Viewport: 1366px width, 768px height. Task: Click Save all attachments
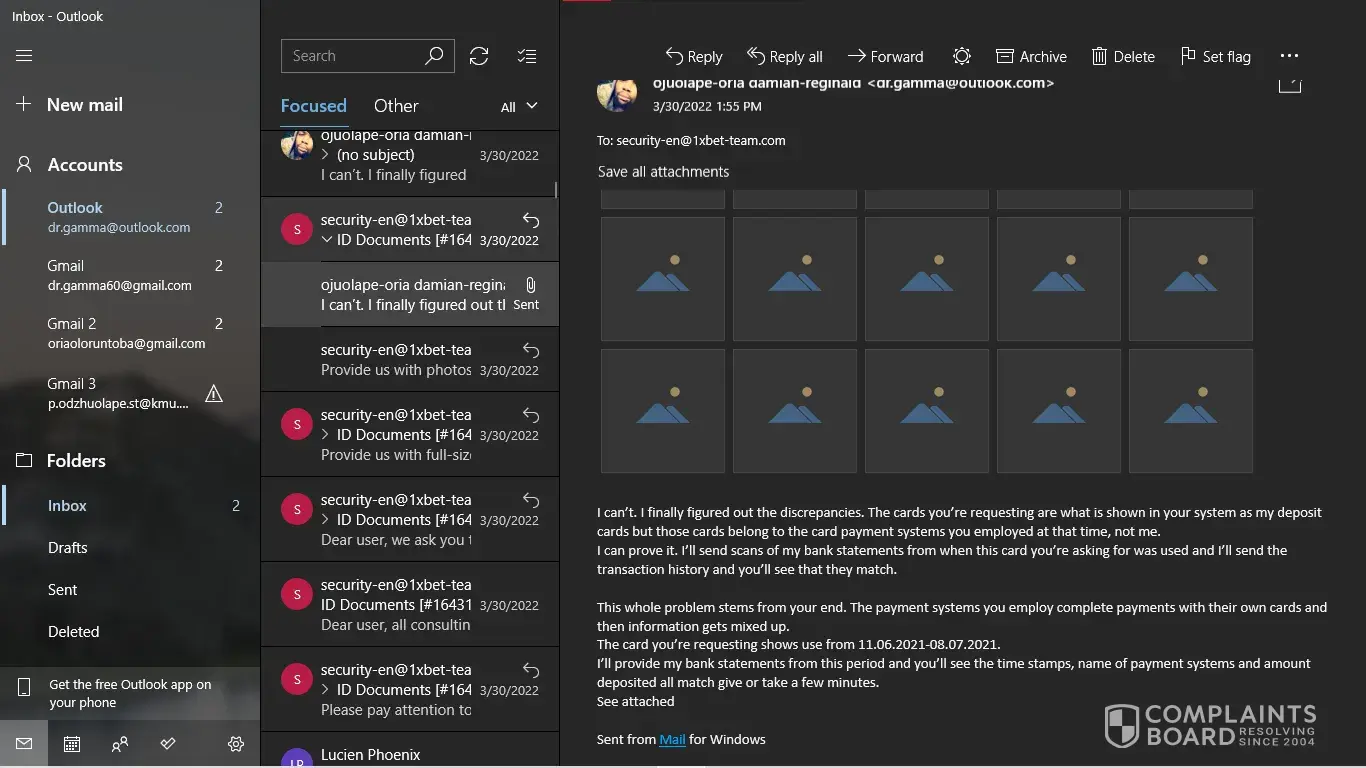(x=663, y=171)
